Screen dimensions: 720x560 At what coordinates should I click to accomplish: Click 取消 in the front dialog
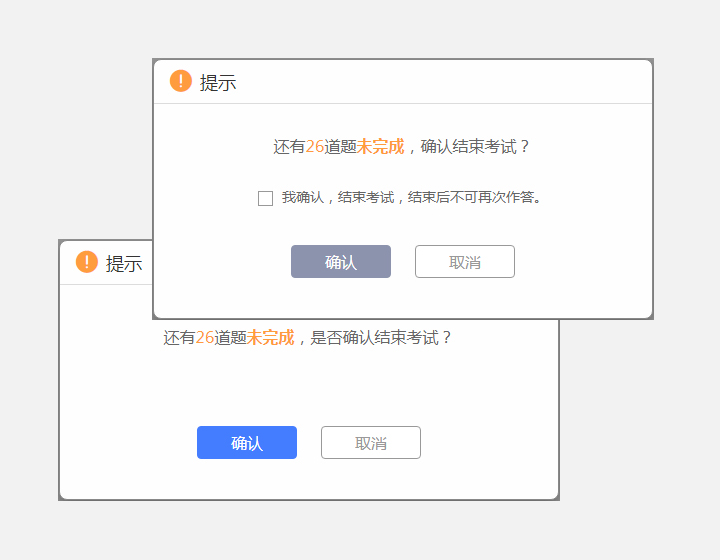tap(465, 262)
